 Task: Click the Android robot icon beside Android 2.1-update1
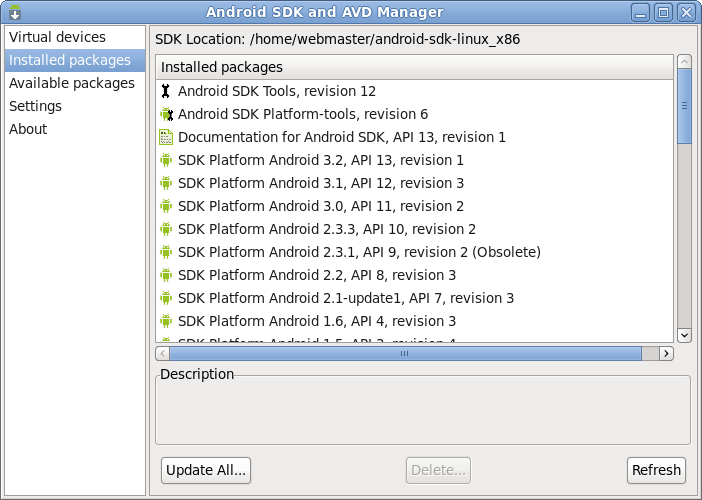coord(166,298)
